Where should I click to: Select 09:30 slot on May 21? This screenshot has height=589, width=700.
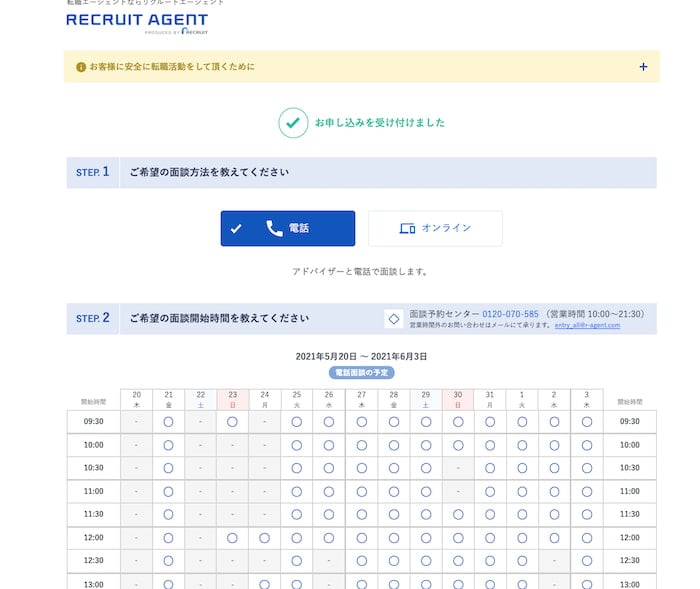point(168,422)
